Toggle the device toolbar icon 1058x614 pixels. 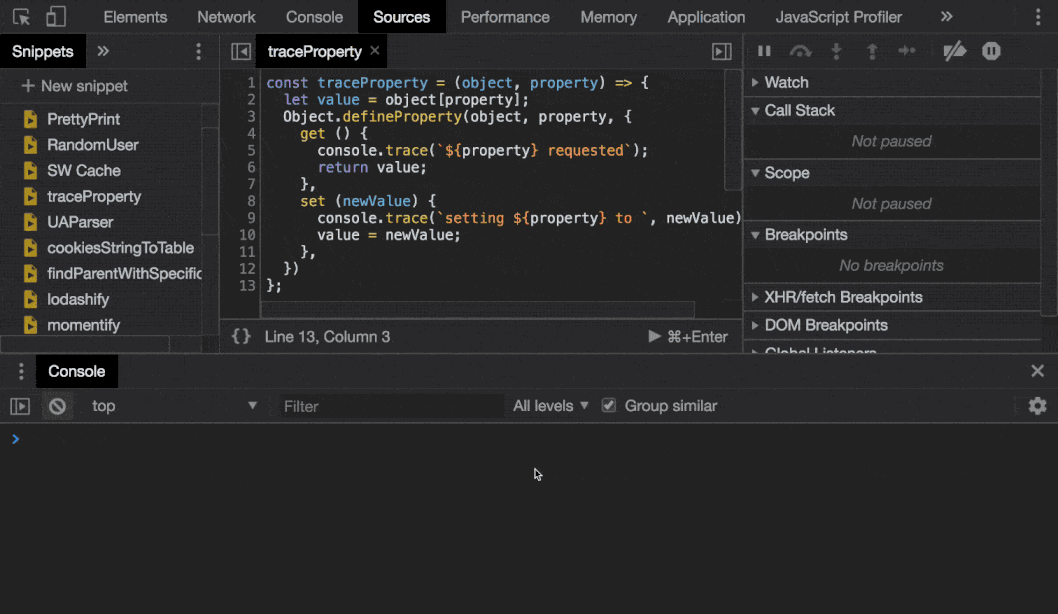coord(56,17)
